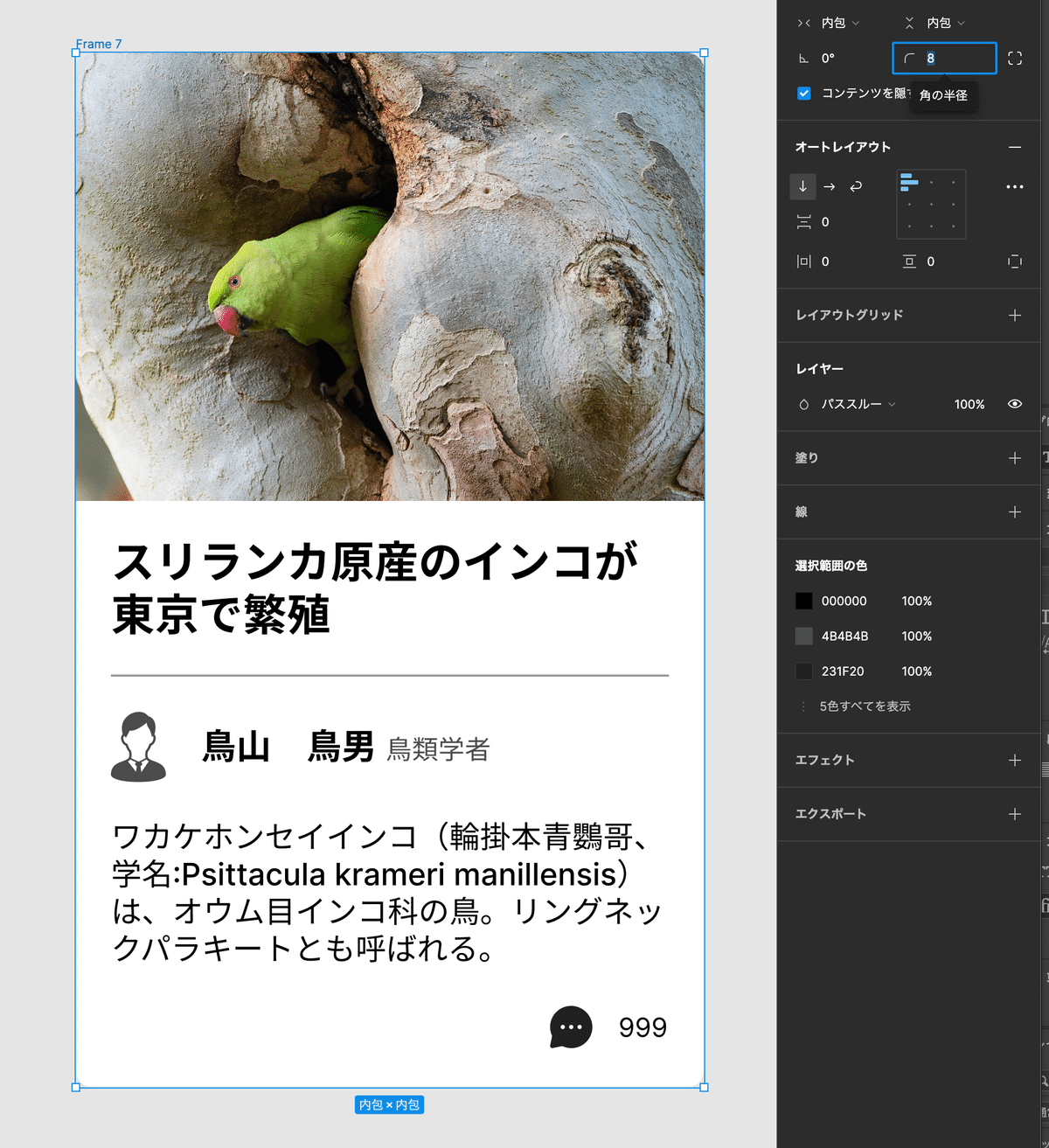Click the 231F20 hex value text
The image size is (1049, 1148).
pos(843,671)
